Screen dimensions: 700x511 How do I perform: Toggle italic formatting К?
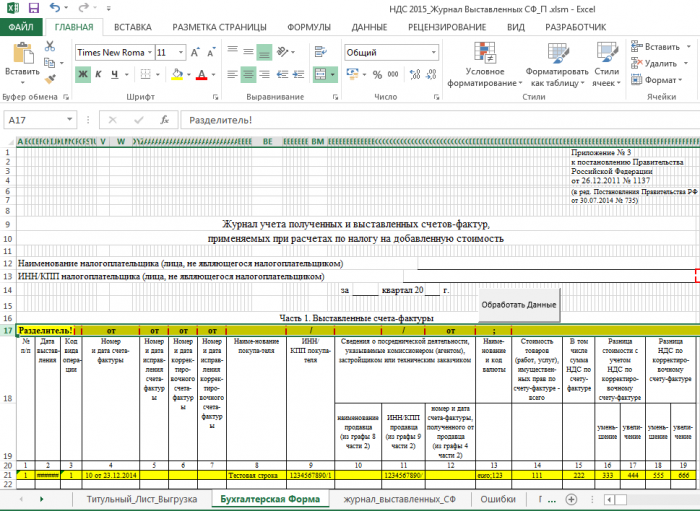98,74
